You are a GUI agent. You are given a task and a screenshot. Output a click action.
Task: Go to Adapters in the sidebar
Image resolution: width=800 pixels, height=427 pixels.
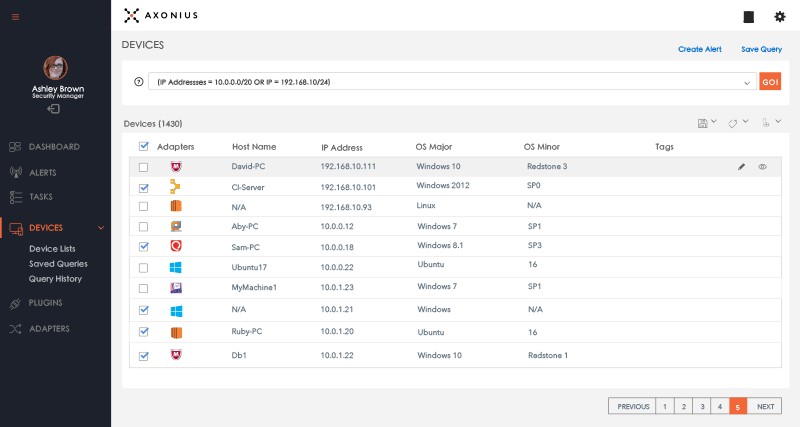[49, 328]
